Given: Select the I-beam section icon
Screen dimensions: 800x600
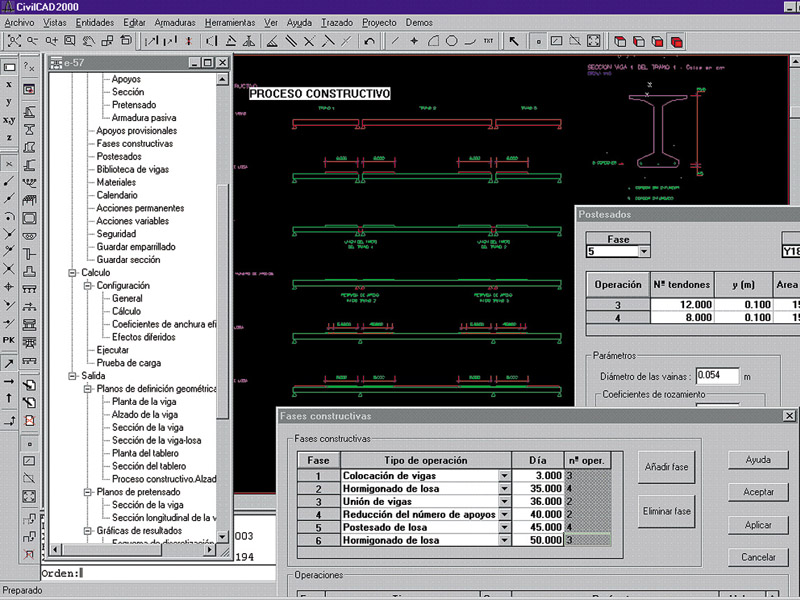Looking at the screenshot, I should (30, 128).
